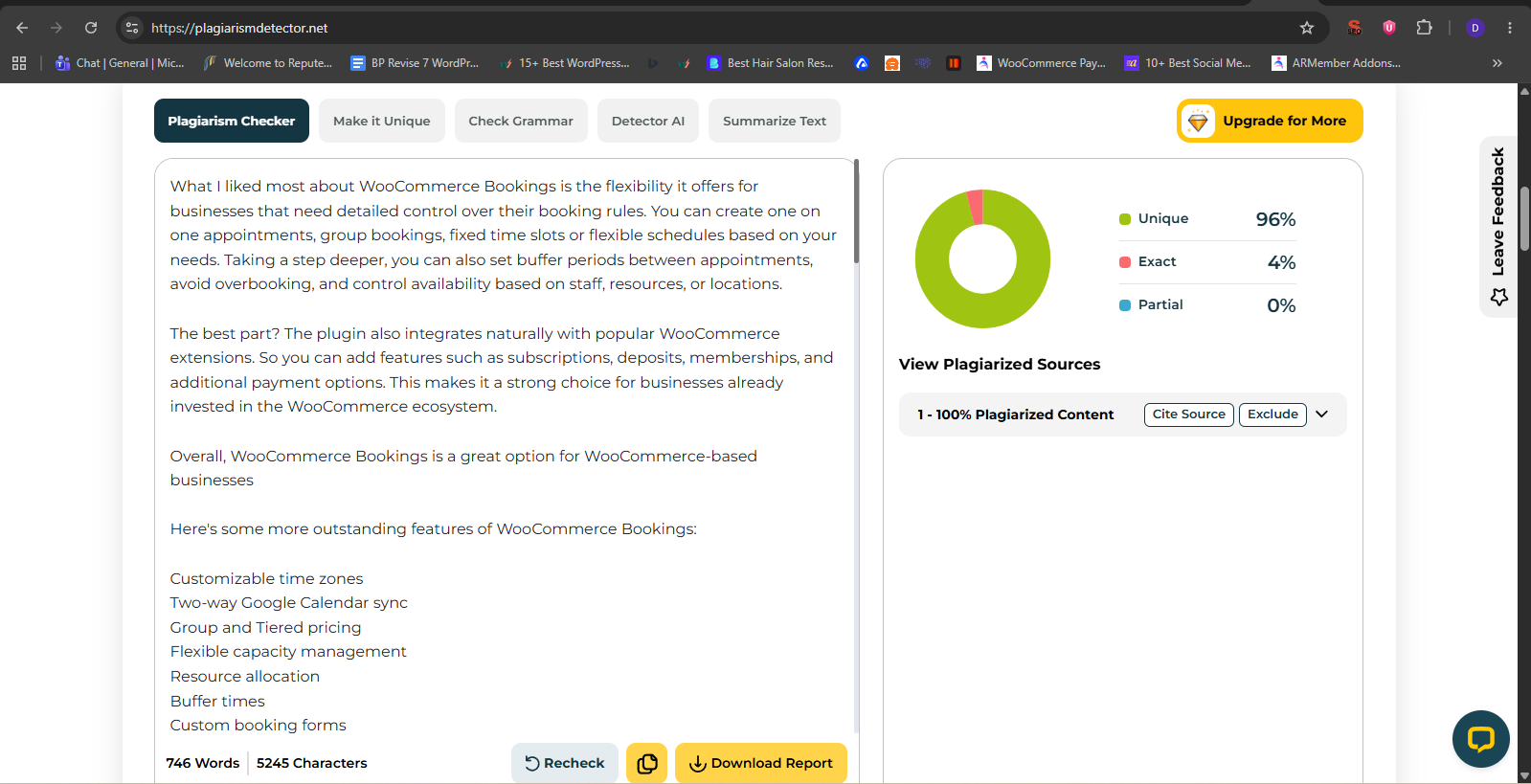The image size is (1531, 784).
Task: Click 'Resource allocation' line
Action: pyautogui.click(x=245, y=677)
